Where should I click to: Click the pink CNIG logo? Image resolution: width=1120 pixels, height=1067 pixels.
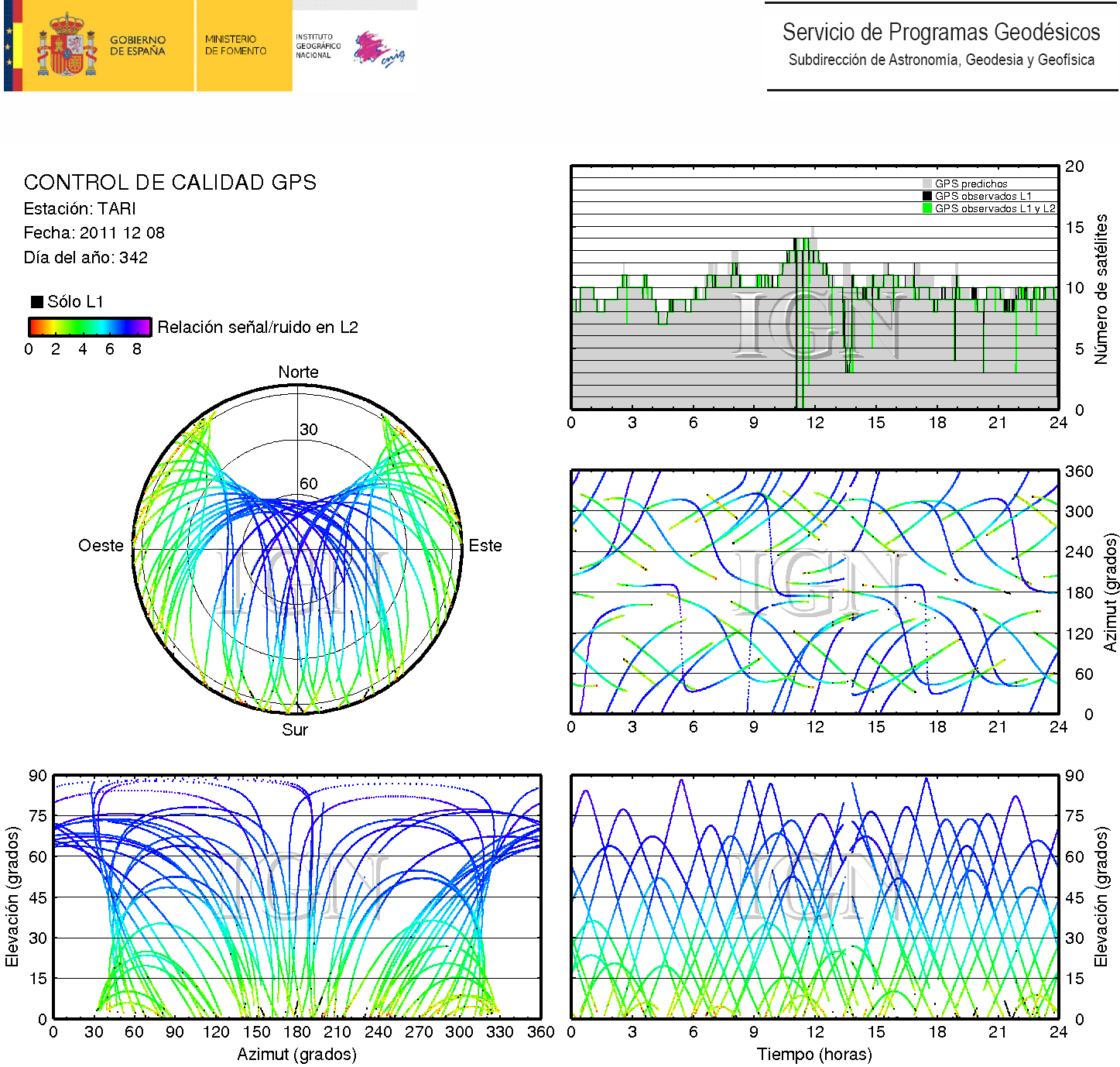(x=378, y=49)
